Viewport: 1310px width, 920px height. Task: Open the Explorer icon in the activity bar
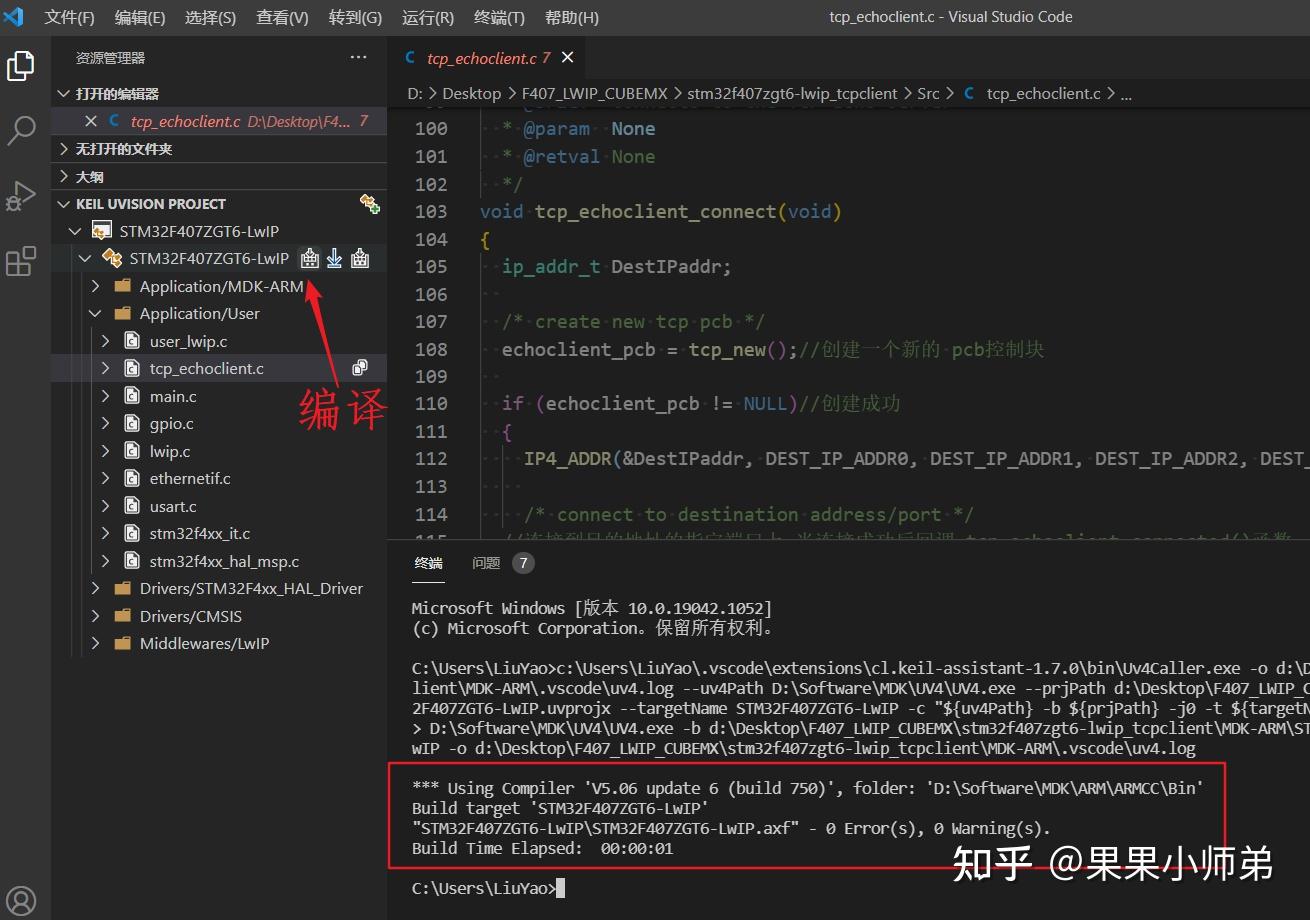point(21,66)
